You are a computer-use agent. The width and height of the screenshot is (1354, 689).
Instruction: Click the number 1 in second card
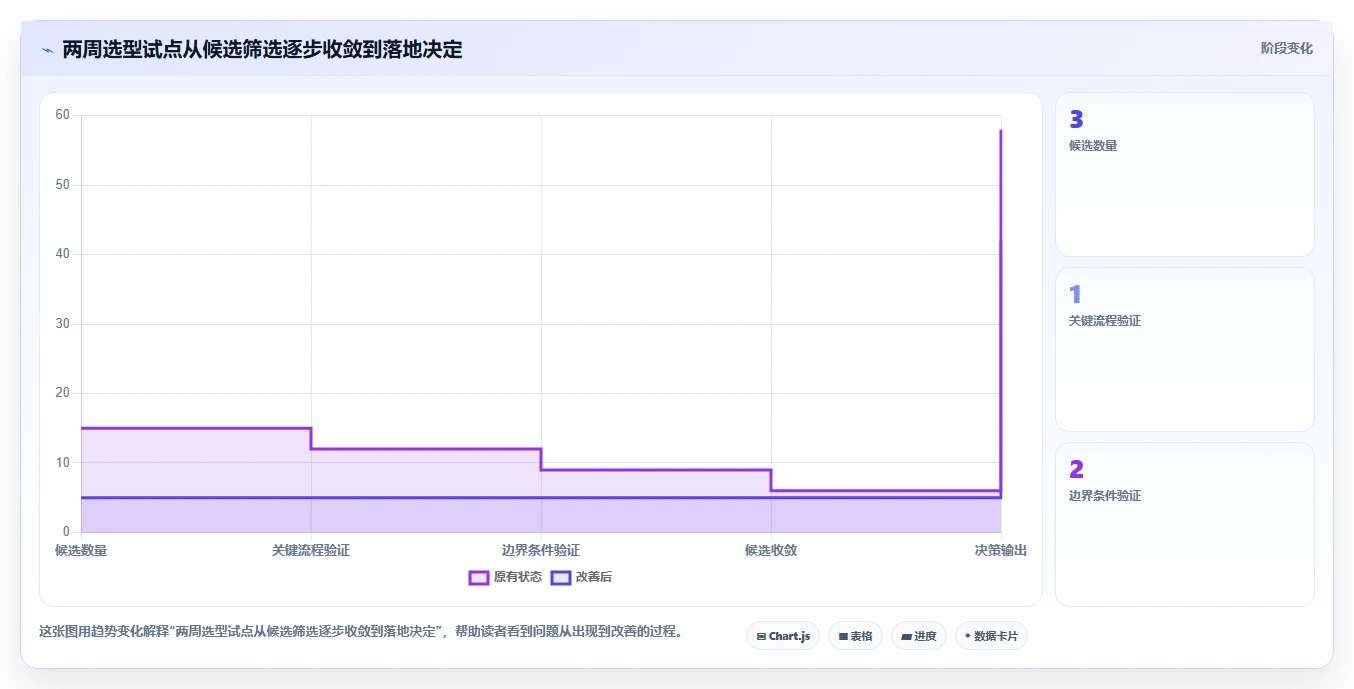click(1076, 295)
